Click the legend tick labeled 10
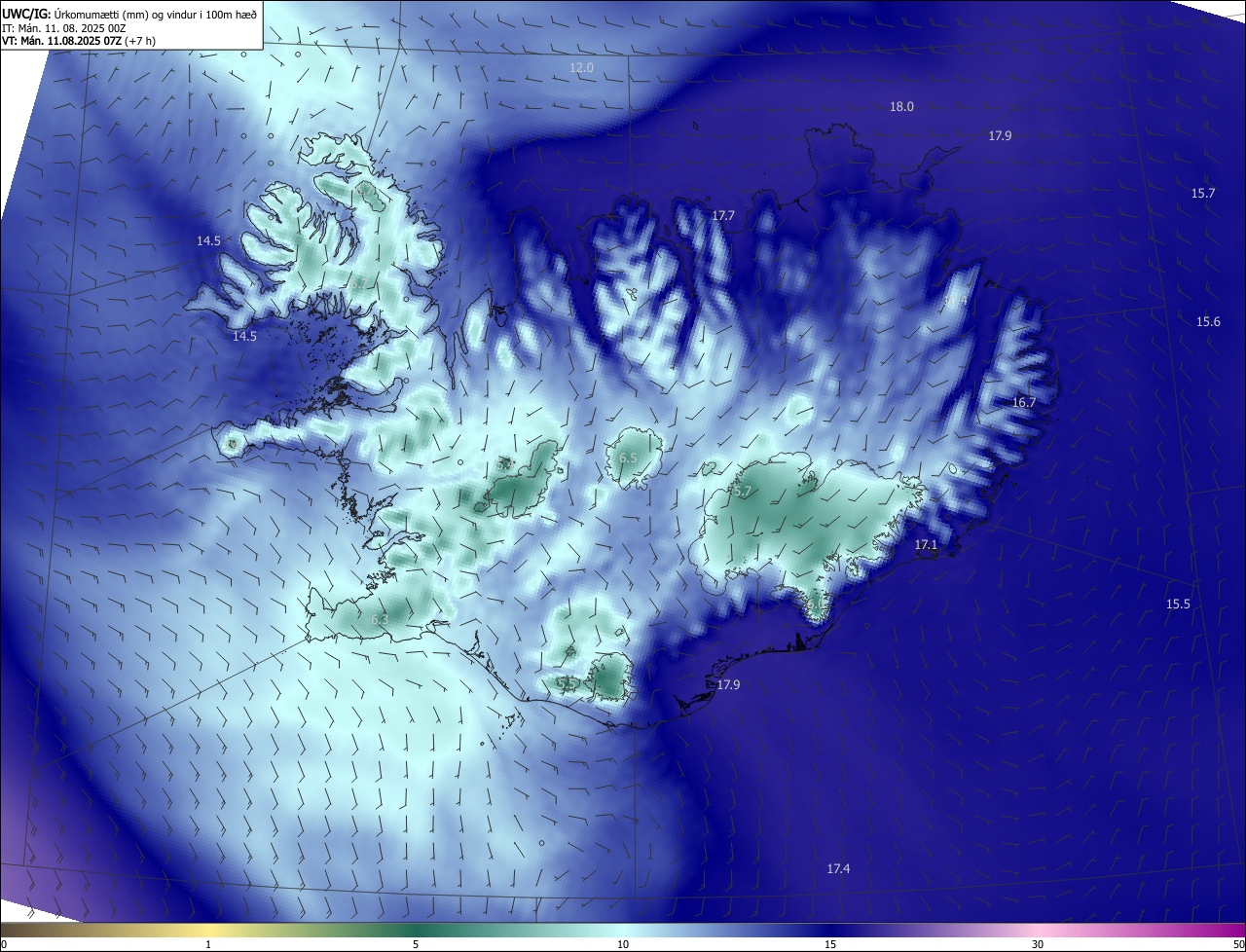The height and width of the screenshot is (952, 1246). coord(623,944)
